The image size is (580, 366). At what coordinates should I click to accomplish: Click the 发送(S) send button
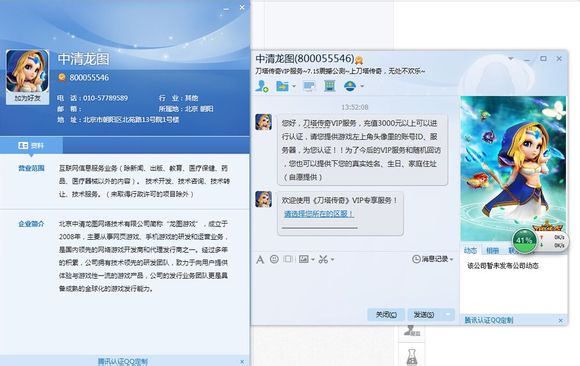click(x=424, y=315)
